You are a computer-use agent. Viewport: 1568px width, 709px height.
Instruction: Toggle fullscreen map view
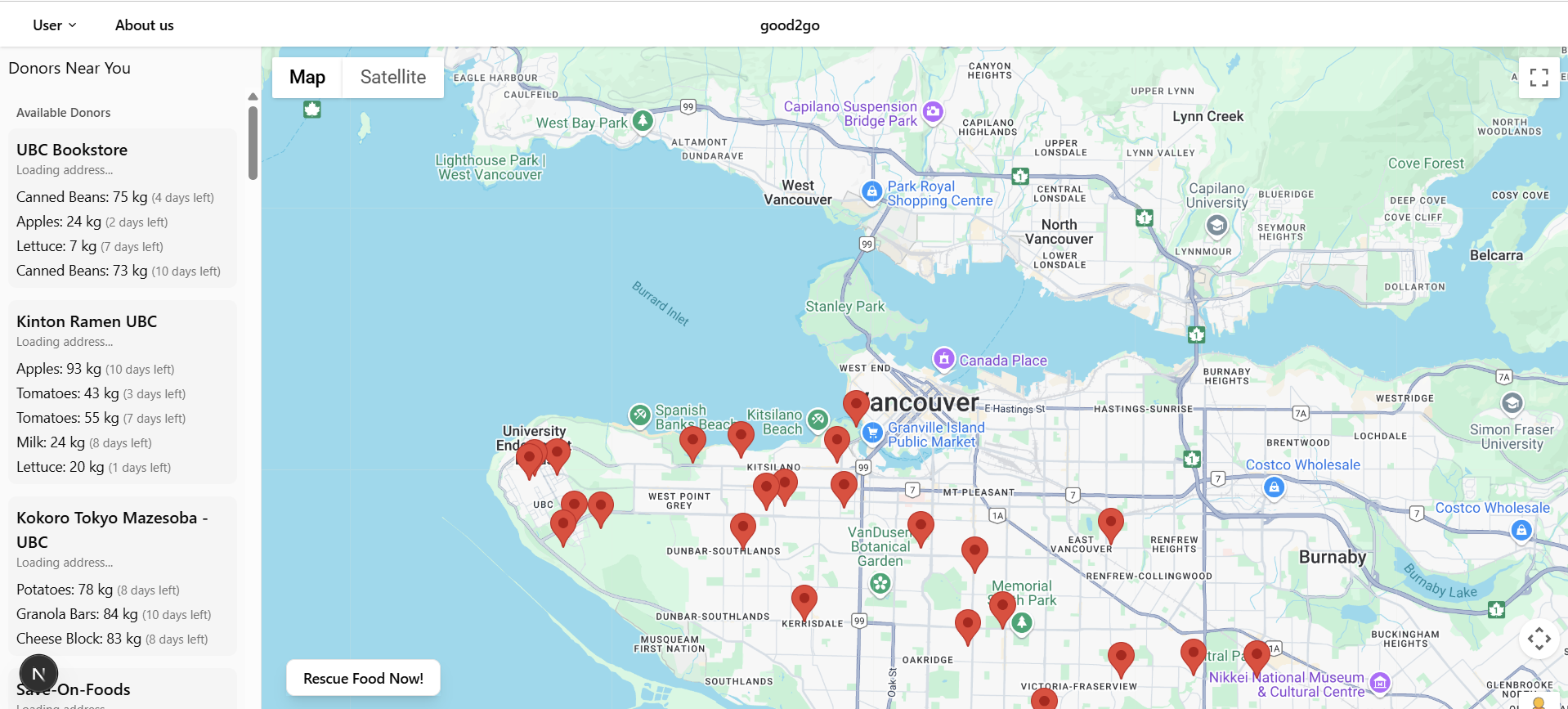point(1539,78)
